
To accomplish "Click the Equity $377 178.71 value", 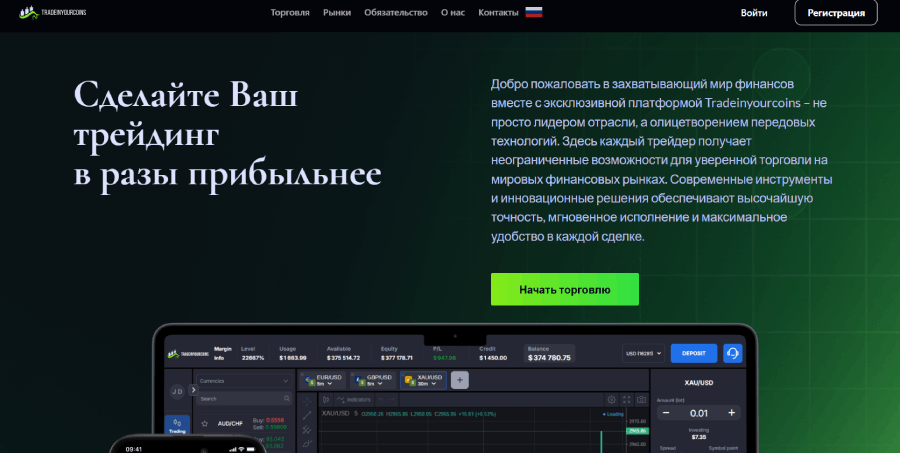I will pos(397,358).
